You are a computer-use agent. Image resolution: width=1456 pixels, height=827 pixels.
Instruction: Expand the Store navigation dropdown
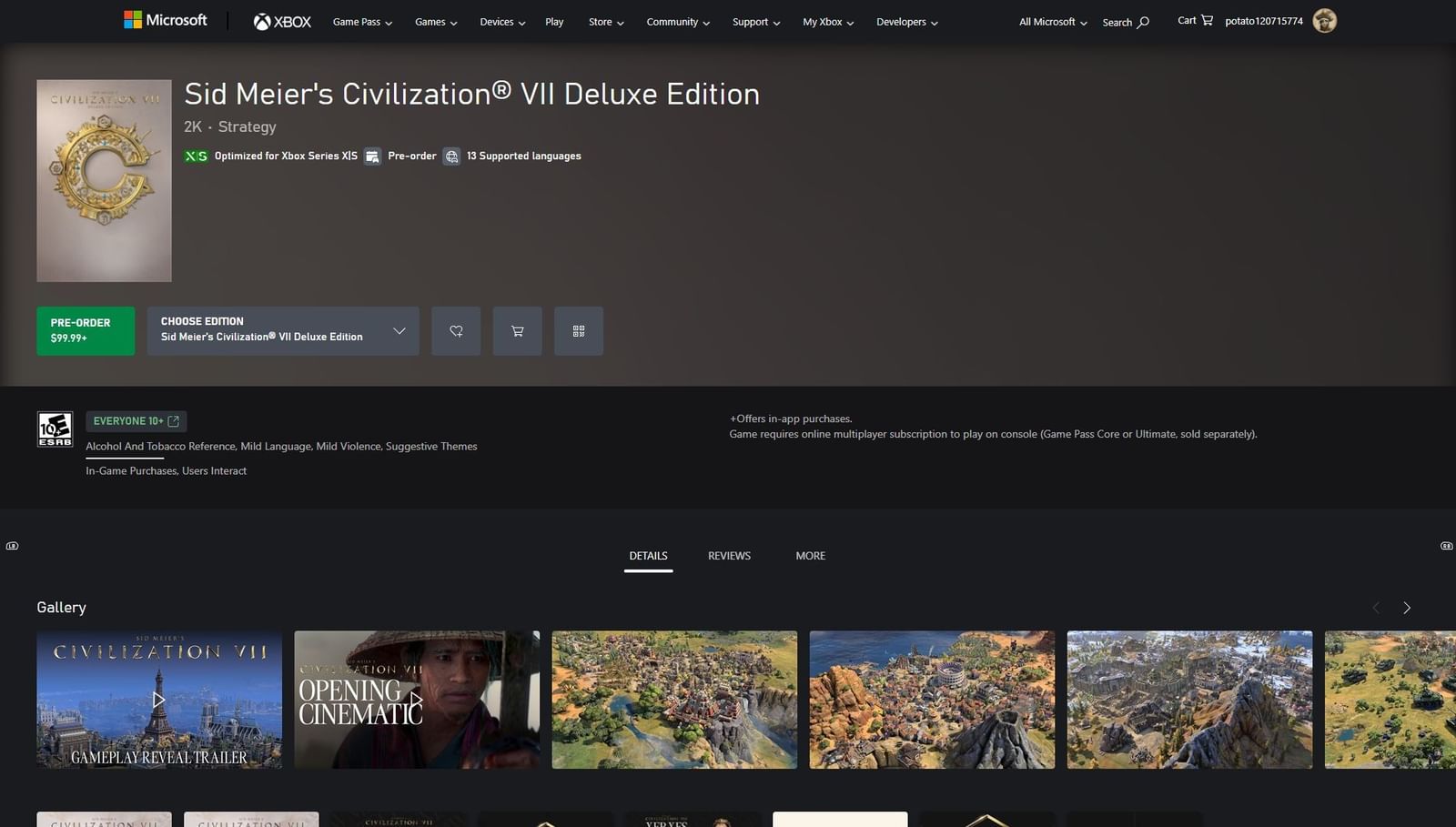point(605,22)
